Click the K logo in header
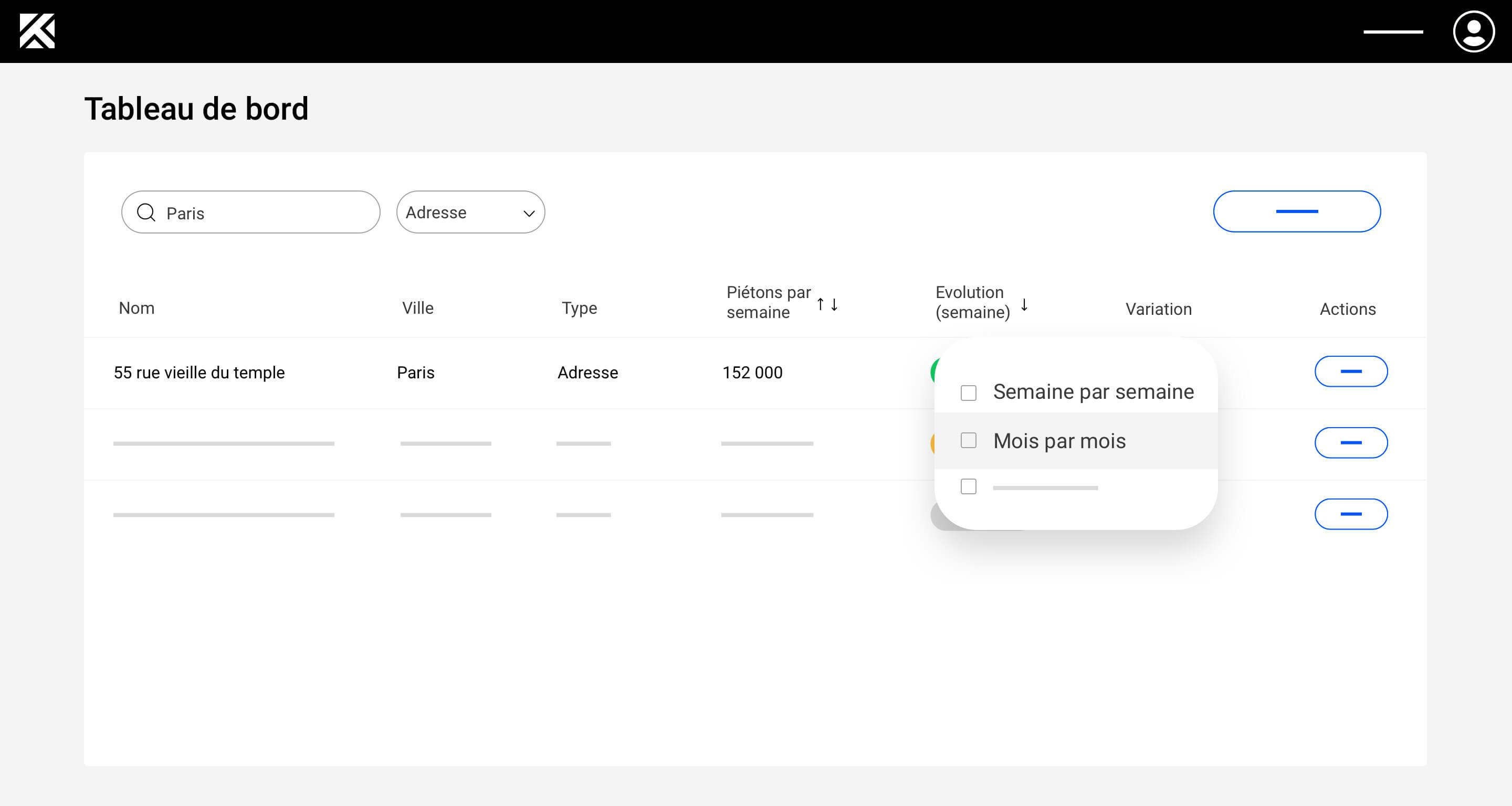This screenshot has height=806, width=1512. tap(37, 31)
